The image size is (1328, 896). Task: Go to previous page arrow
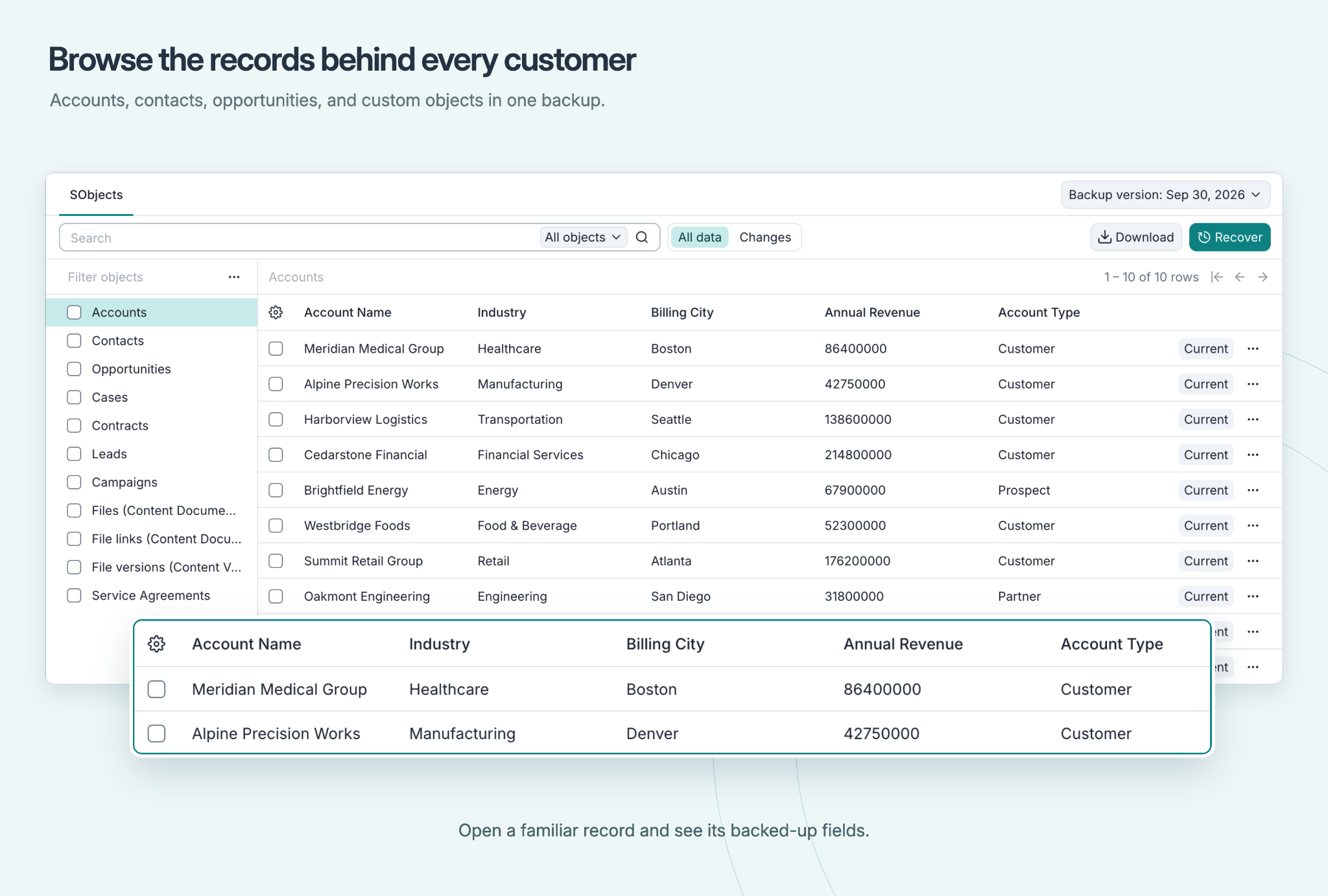[1240, 277]
